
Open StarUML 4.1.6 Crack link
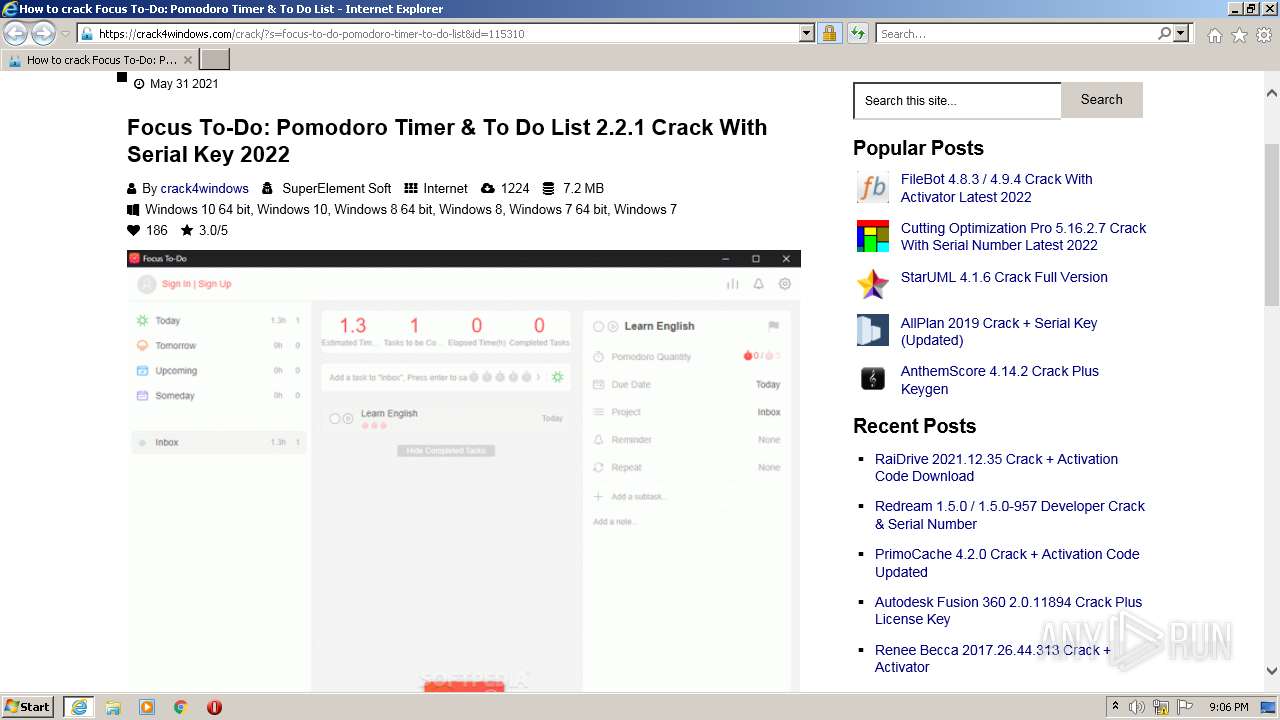tap(1004, 277)
